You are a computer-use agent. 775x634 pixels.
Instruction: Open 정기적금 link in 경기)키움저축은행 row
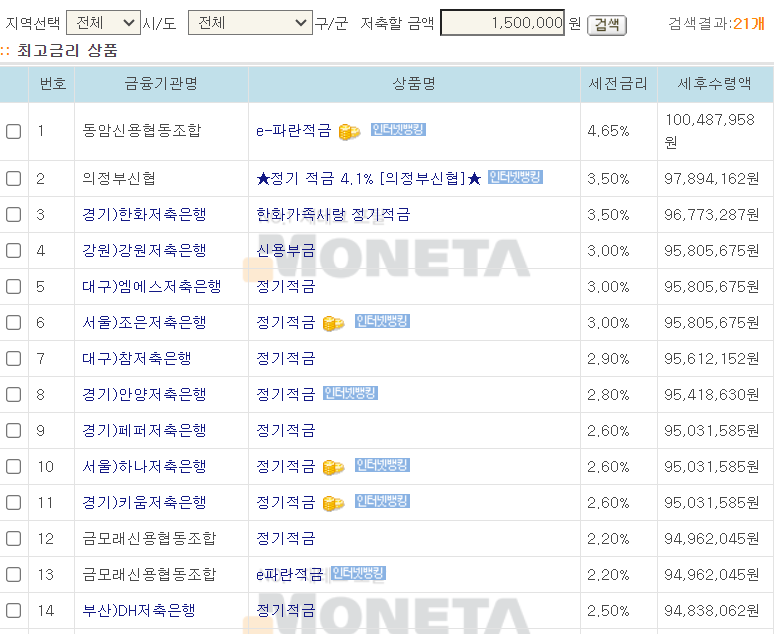[x=286, y=503]
